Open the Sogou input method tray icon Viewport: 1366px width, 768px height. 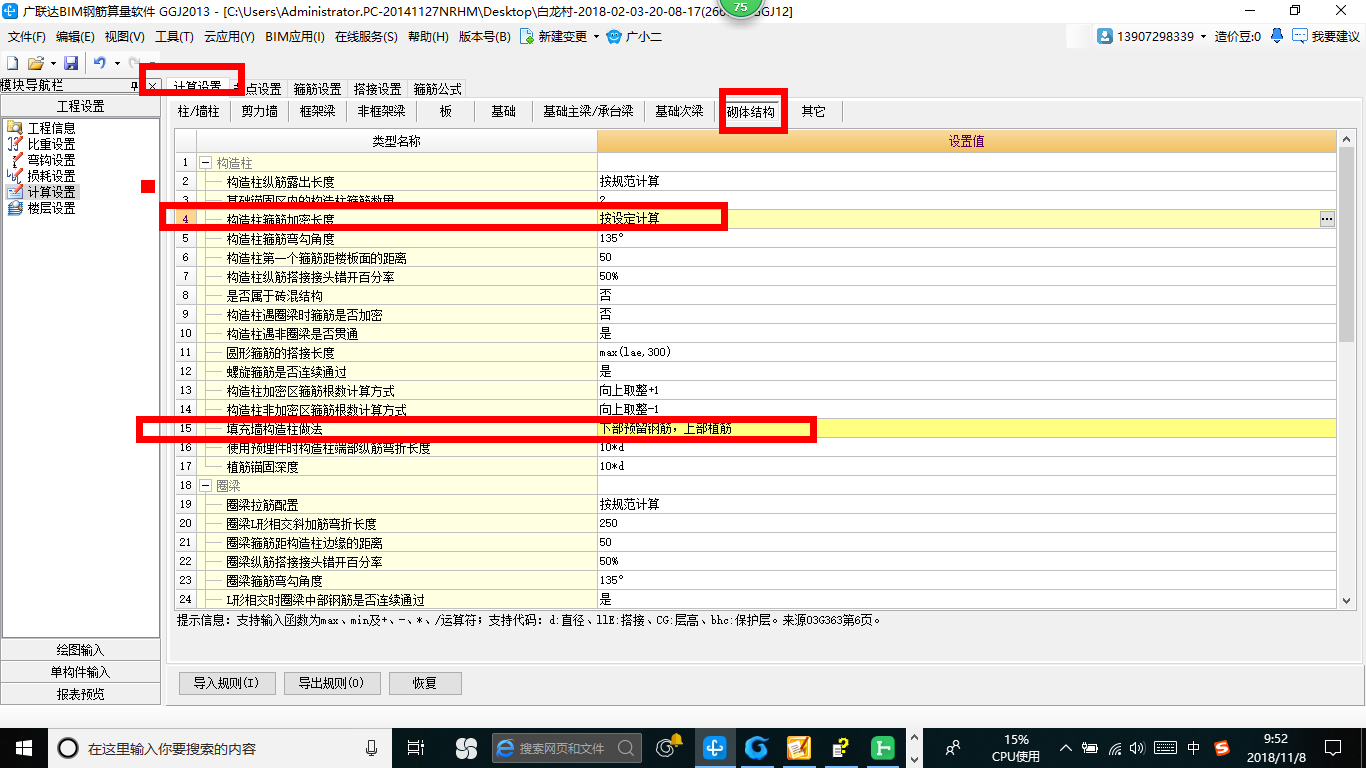pos(1222,747)
